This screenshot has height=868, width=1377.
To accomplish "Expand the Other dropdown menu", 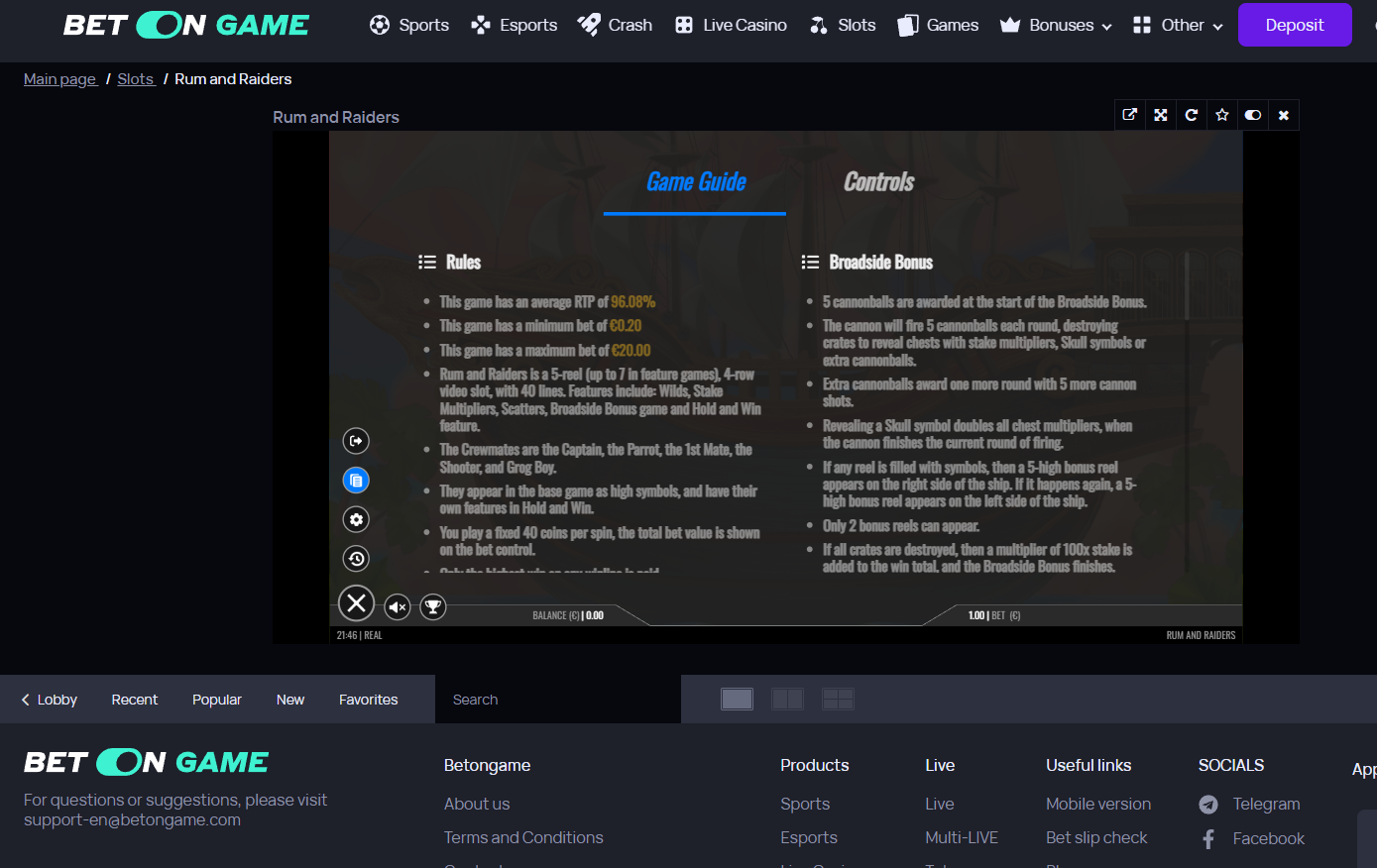I will click(1178, 25).
